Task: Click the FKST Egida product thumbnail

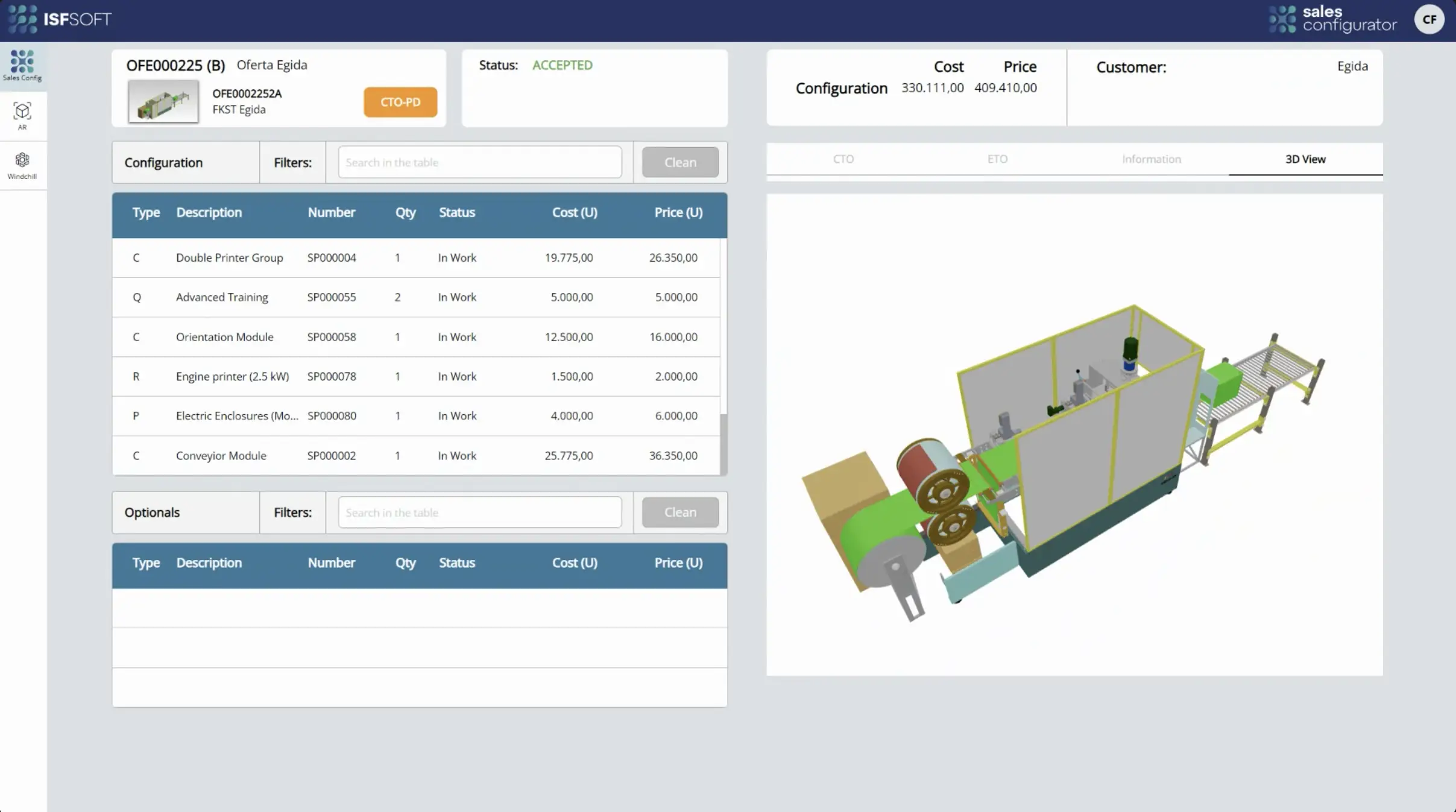Action: (163, 101)
